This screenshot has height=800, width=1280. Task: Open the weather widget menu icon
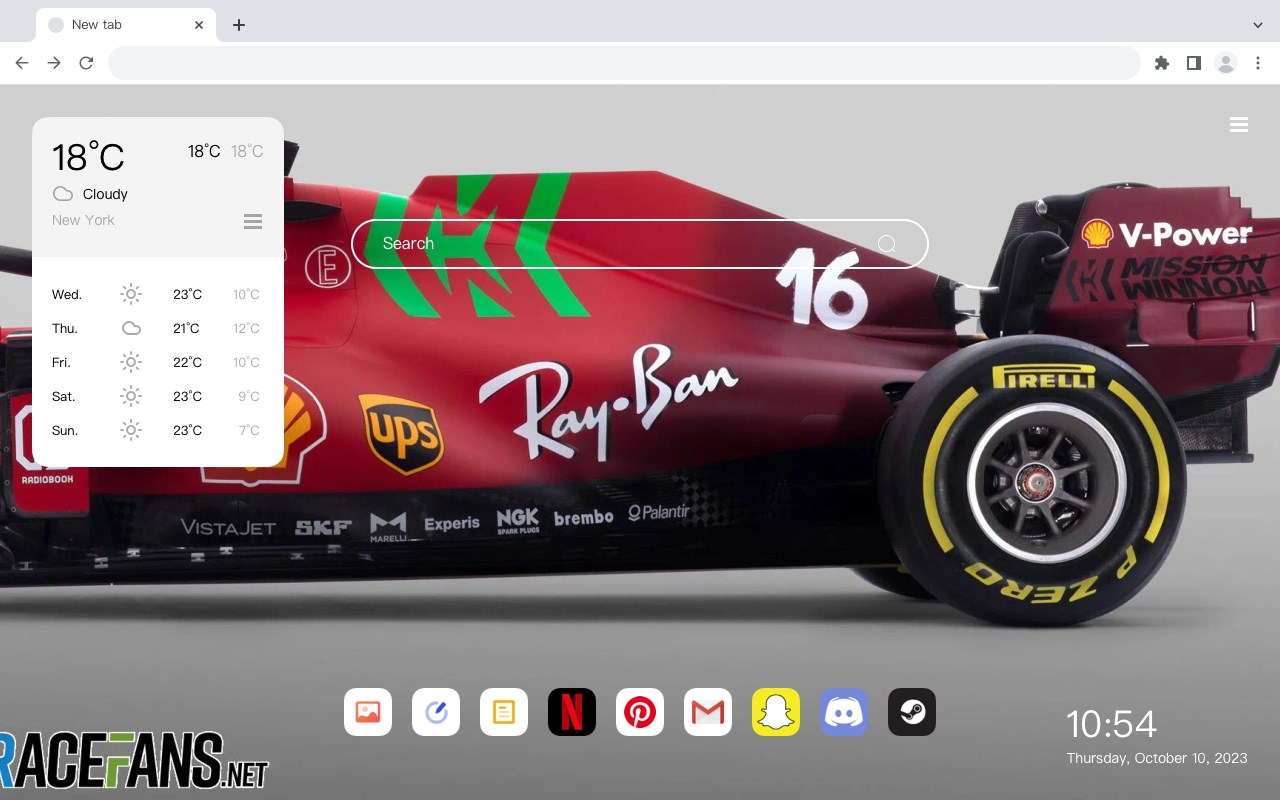[x=253, y=221]
